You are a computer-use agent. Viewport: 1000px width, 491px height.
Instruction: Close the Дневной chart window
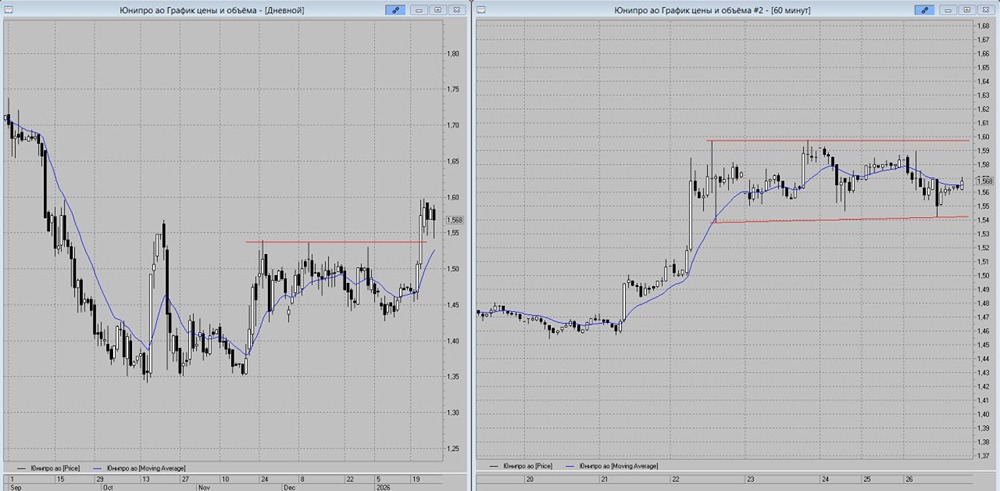[x=457, y=10]
